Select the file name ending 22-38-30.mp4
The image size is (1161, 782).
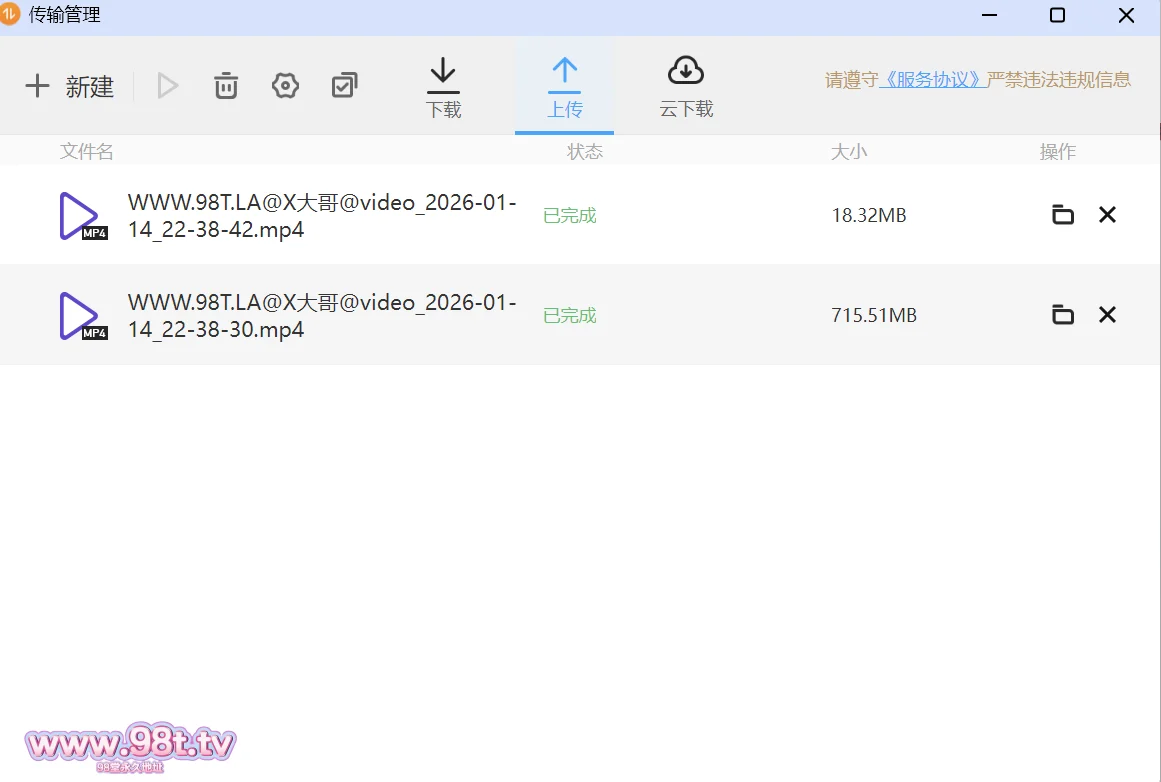coord(321,316)
